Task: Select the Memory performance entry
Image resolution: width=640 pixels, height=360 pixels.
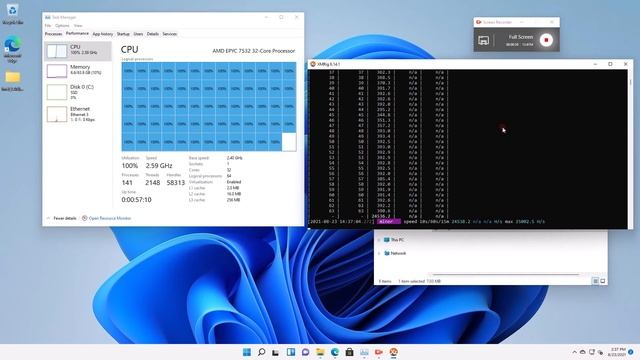Action: [x=78, y=71]
